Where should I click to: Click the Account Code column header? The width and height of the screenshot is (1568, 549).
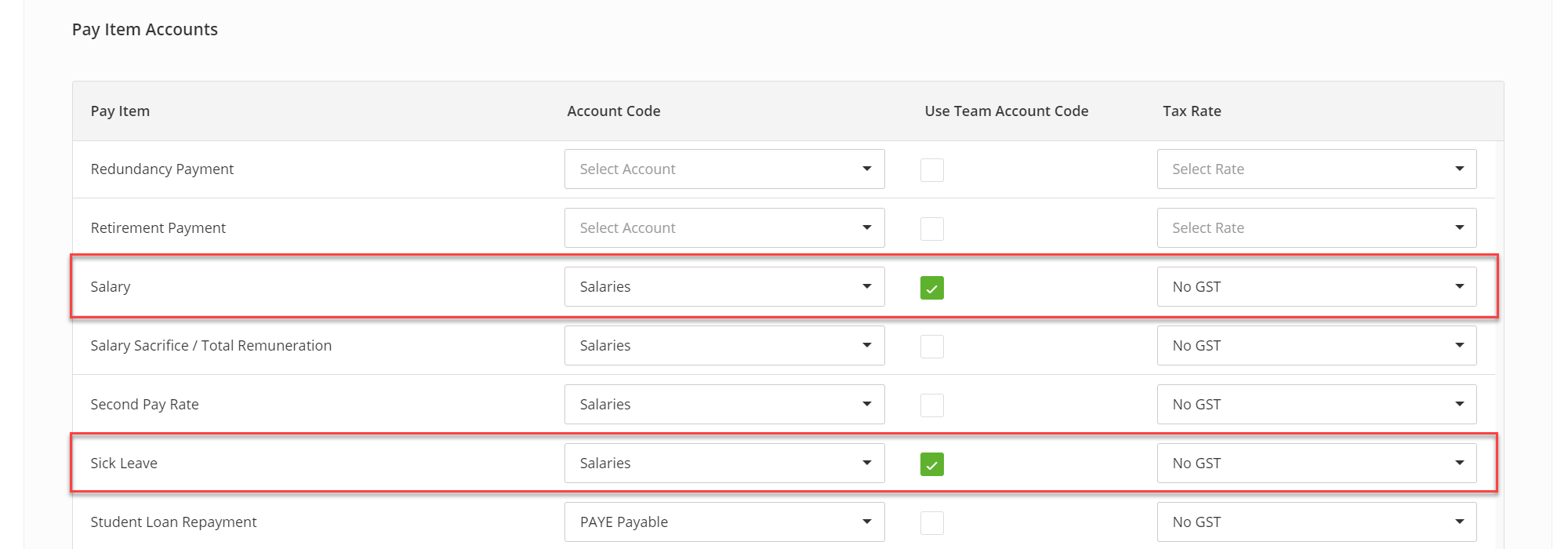(x=614, y=111)
